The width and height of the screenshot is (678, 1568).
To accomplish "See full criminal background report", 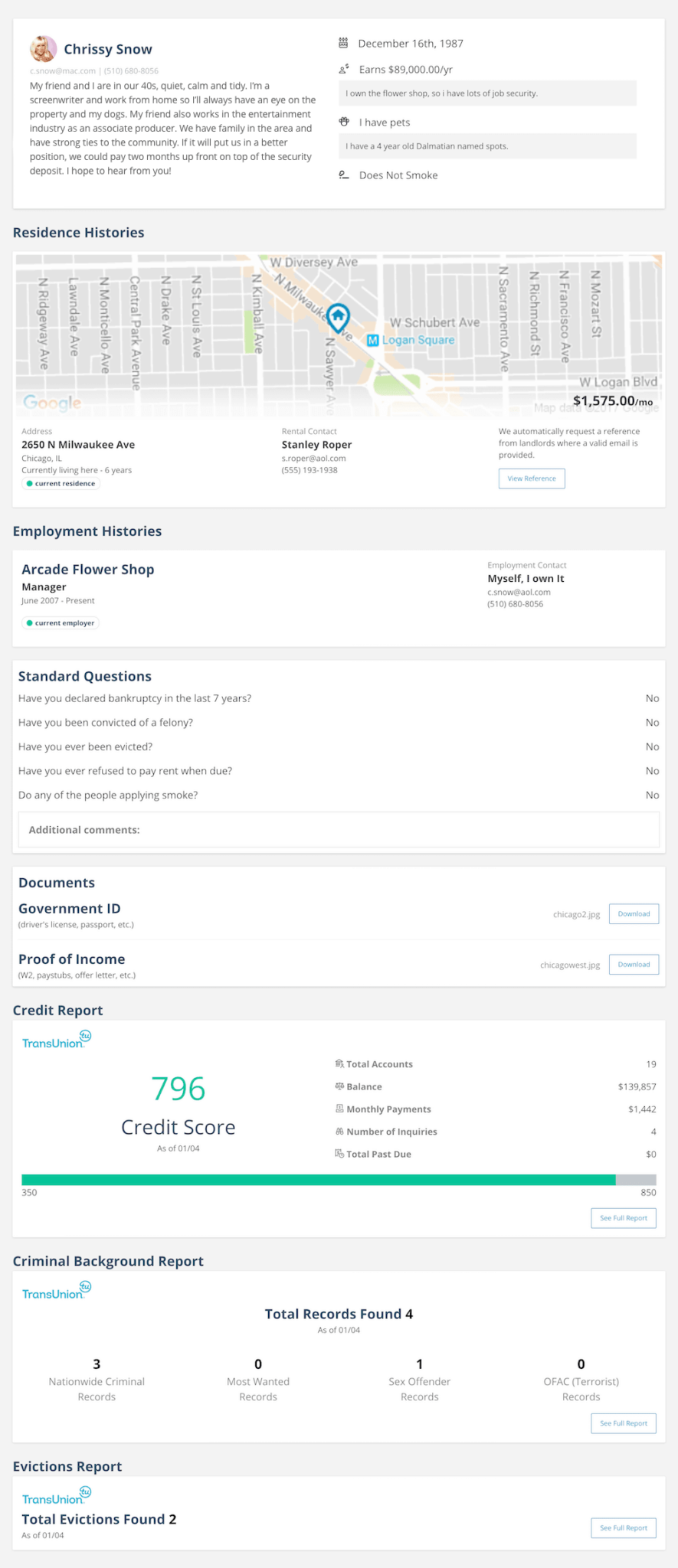I will click(x=624, y=1423).
